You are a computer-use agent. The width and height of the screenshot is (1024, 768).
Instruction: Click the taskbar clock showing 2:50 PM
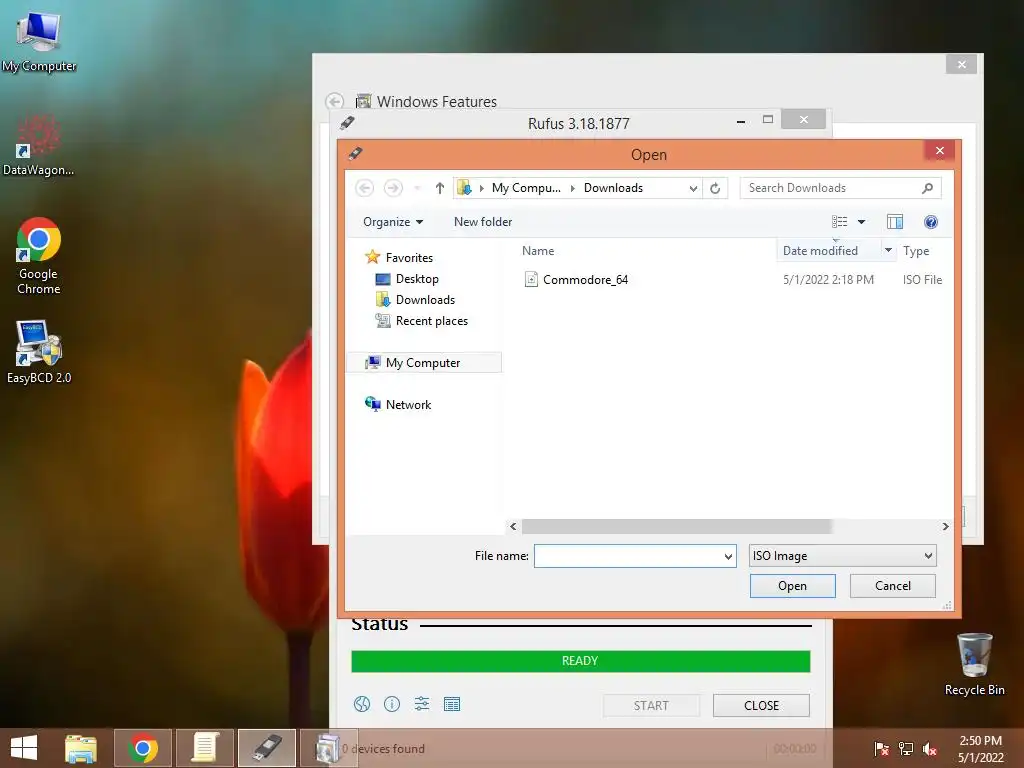point(980,749)
